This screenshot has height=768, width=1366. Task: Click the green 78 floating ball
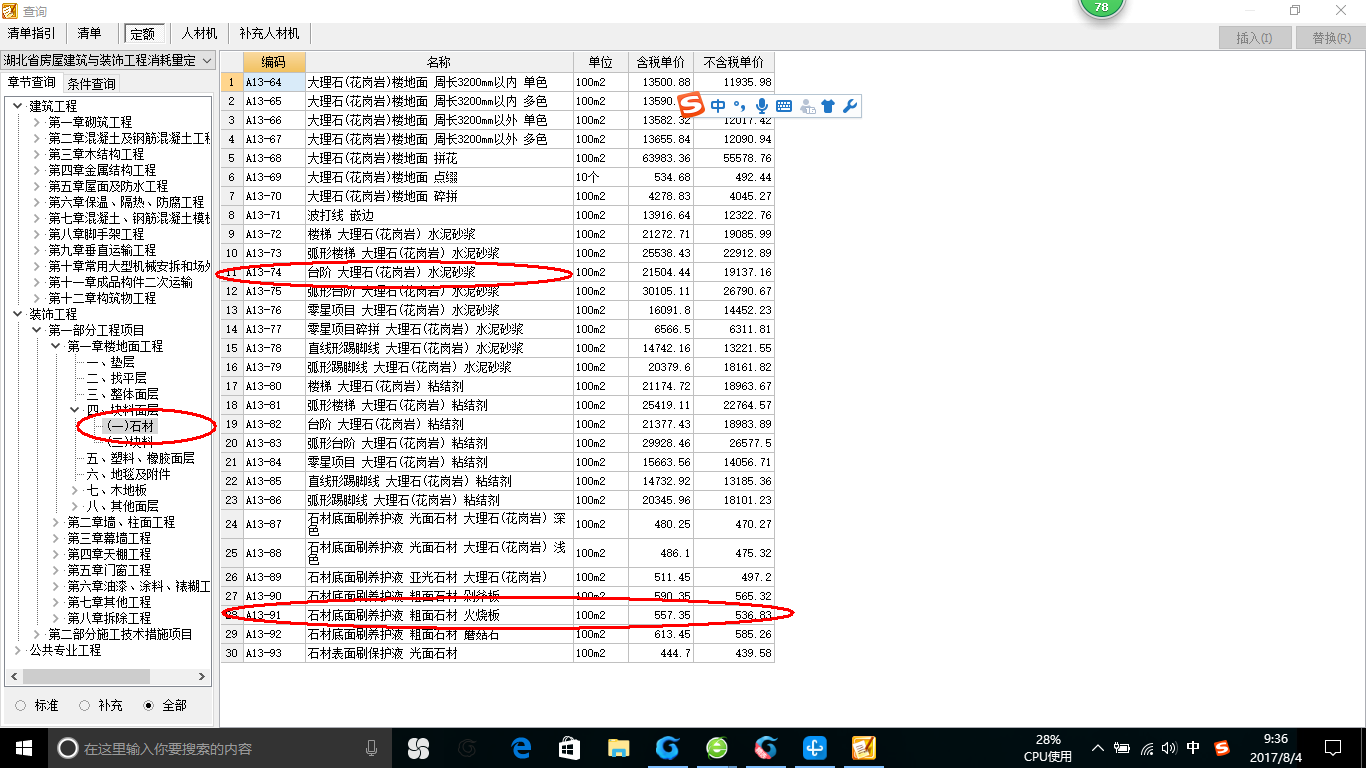[1102, 7]
